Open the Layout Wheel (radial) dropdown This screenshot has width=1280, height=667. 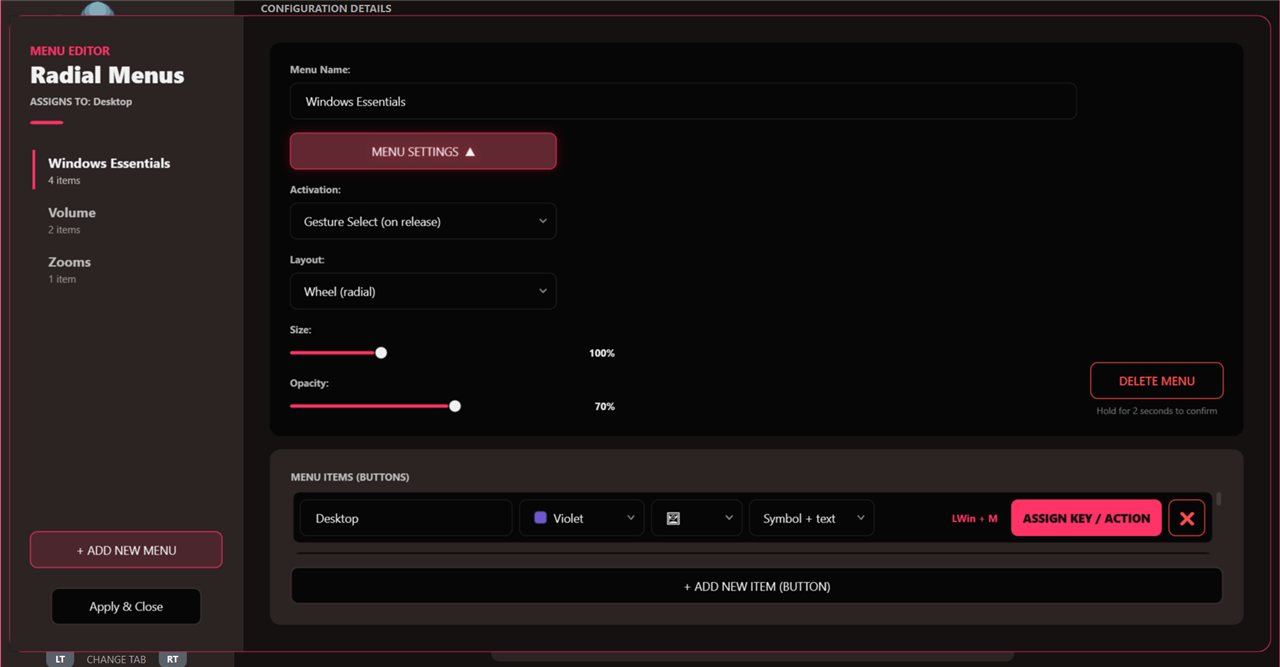coord(423,291)
